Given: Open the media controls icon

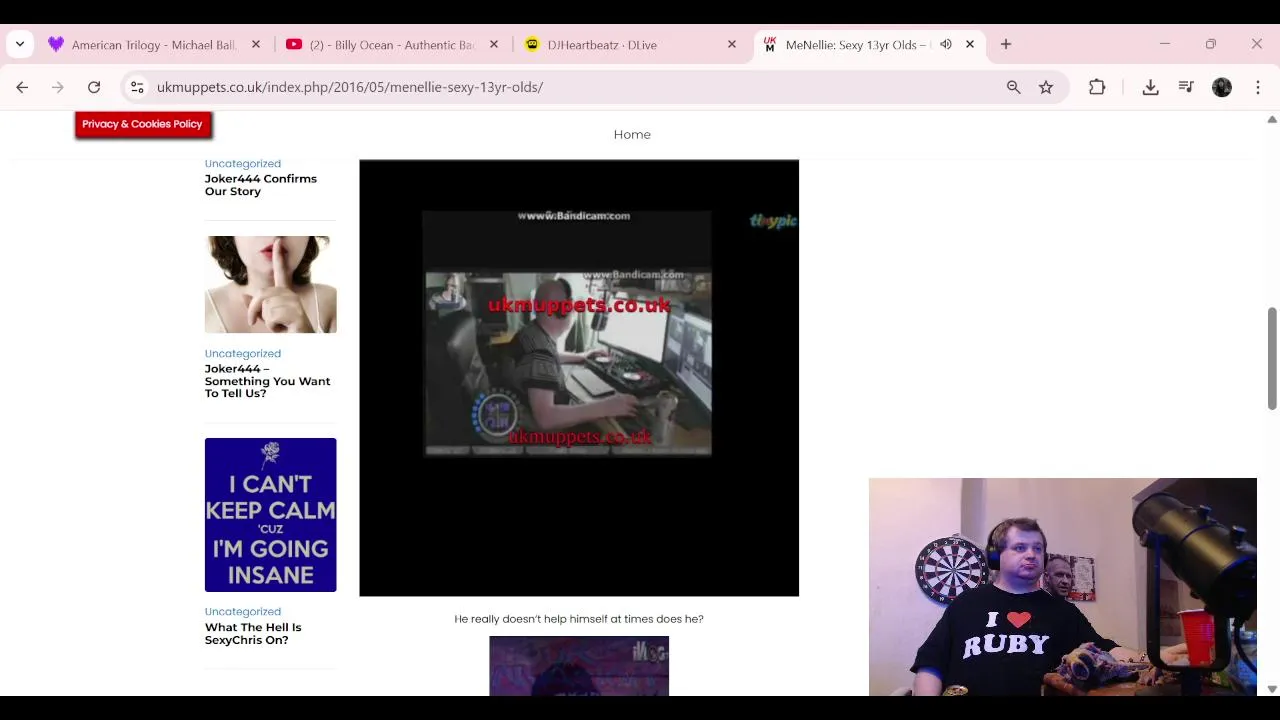Looking at the screenshot, I should pyautogui.click(x=1186, y=87).
